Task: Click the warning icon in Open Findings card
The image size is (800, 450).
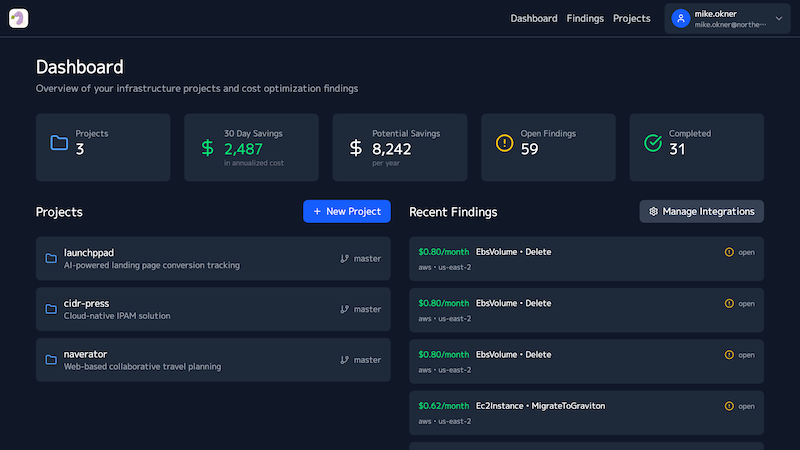Action: click(x=504, y=142)
